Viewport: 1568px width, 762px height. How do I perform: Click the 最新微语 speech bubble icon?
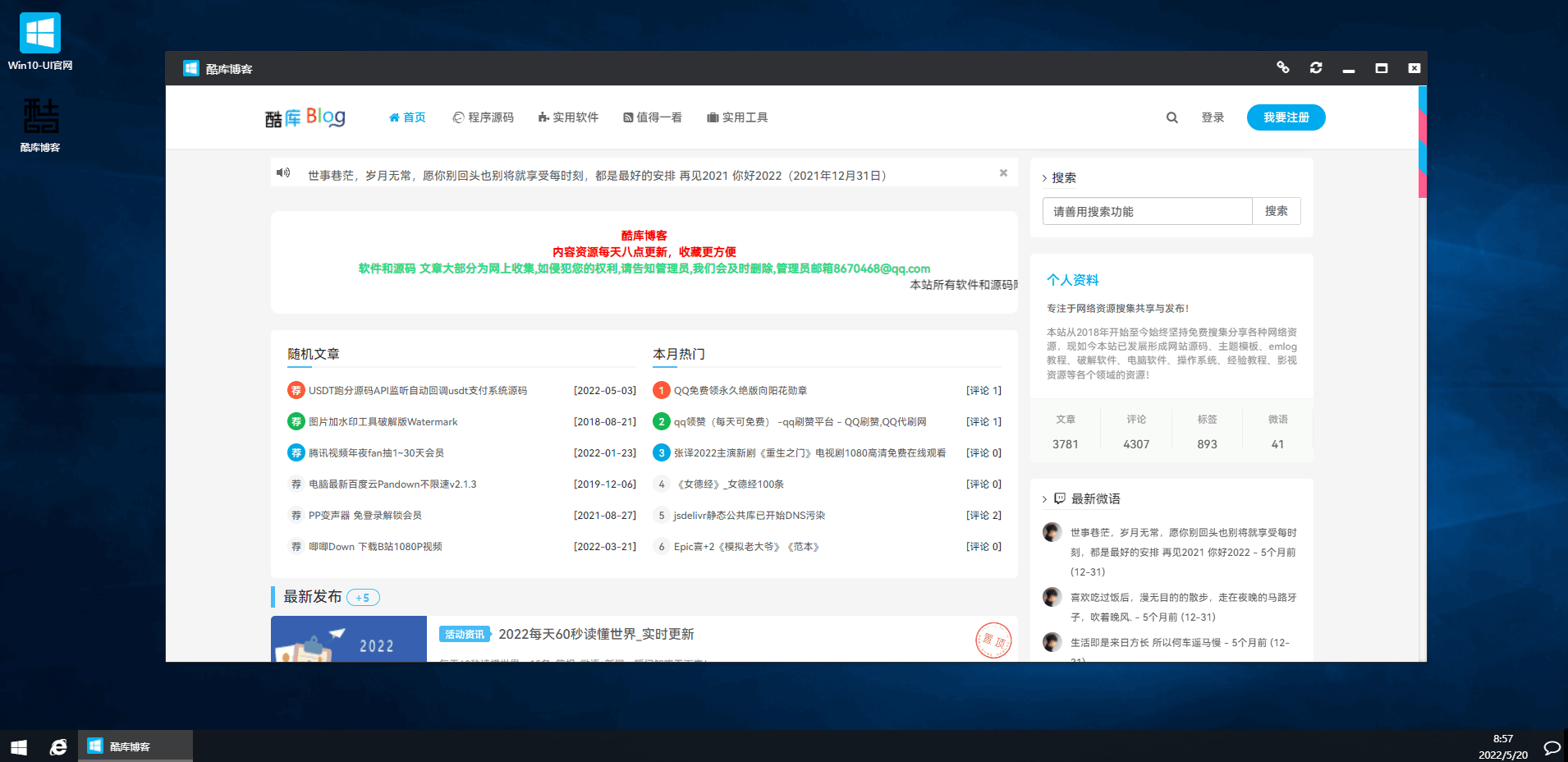coord(1061,498)
